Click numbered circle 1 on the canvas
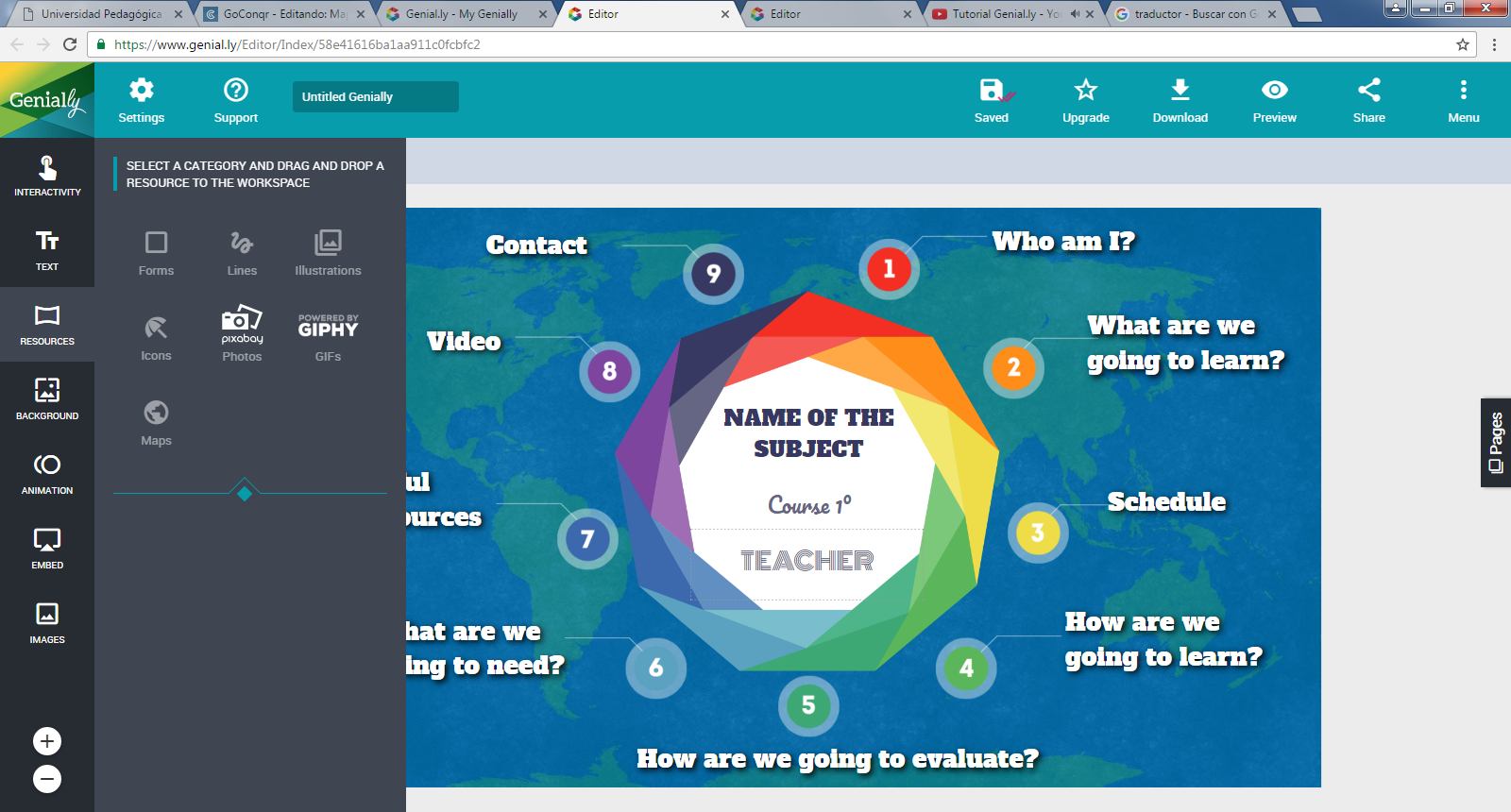This screenshot has height=812, width=1511. [x=889, y=269]
